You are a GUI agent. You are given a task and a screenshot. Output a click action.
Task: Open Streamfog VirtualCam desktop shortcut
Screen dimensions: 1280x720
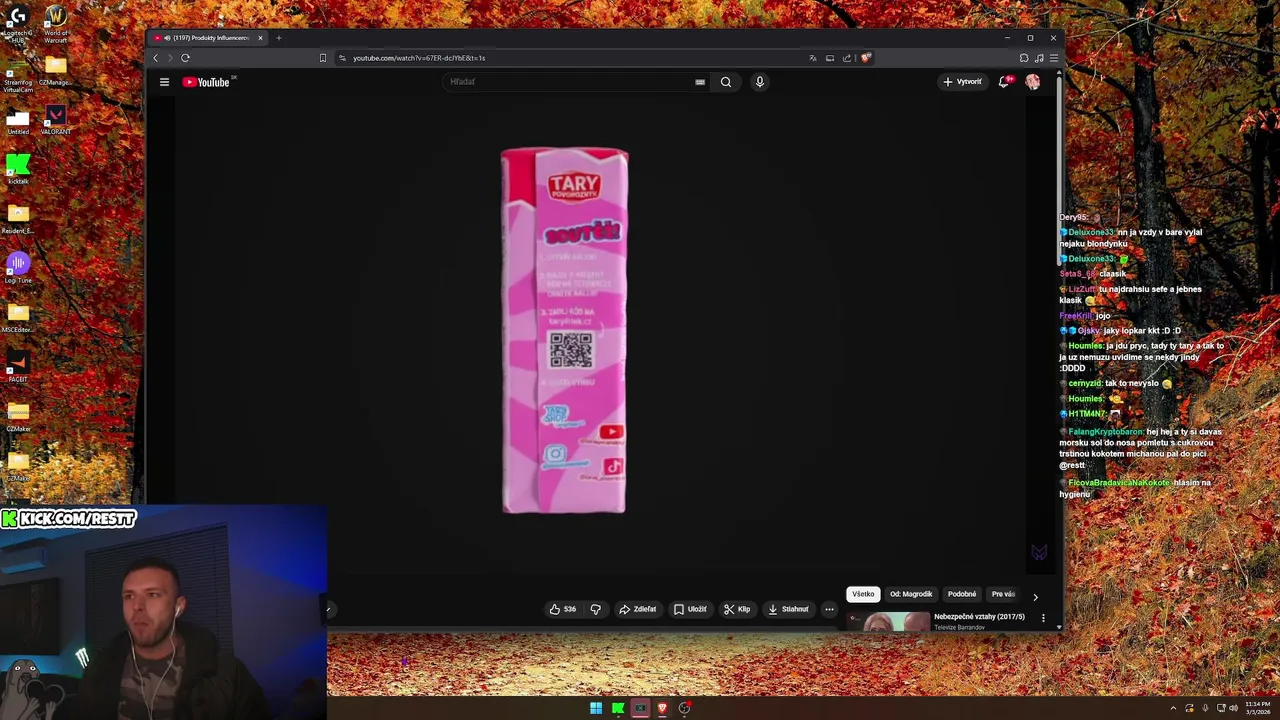point(18,75)
